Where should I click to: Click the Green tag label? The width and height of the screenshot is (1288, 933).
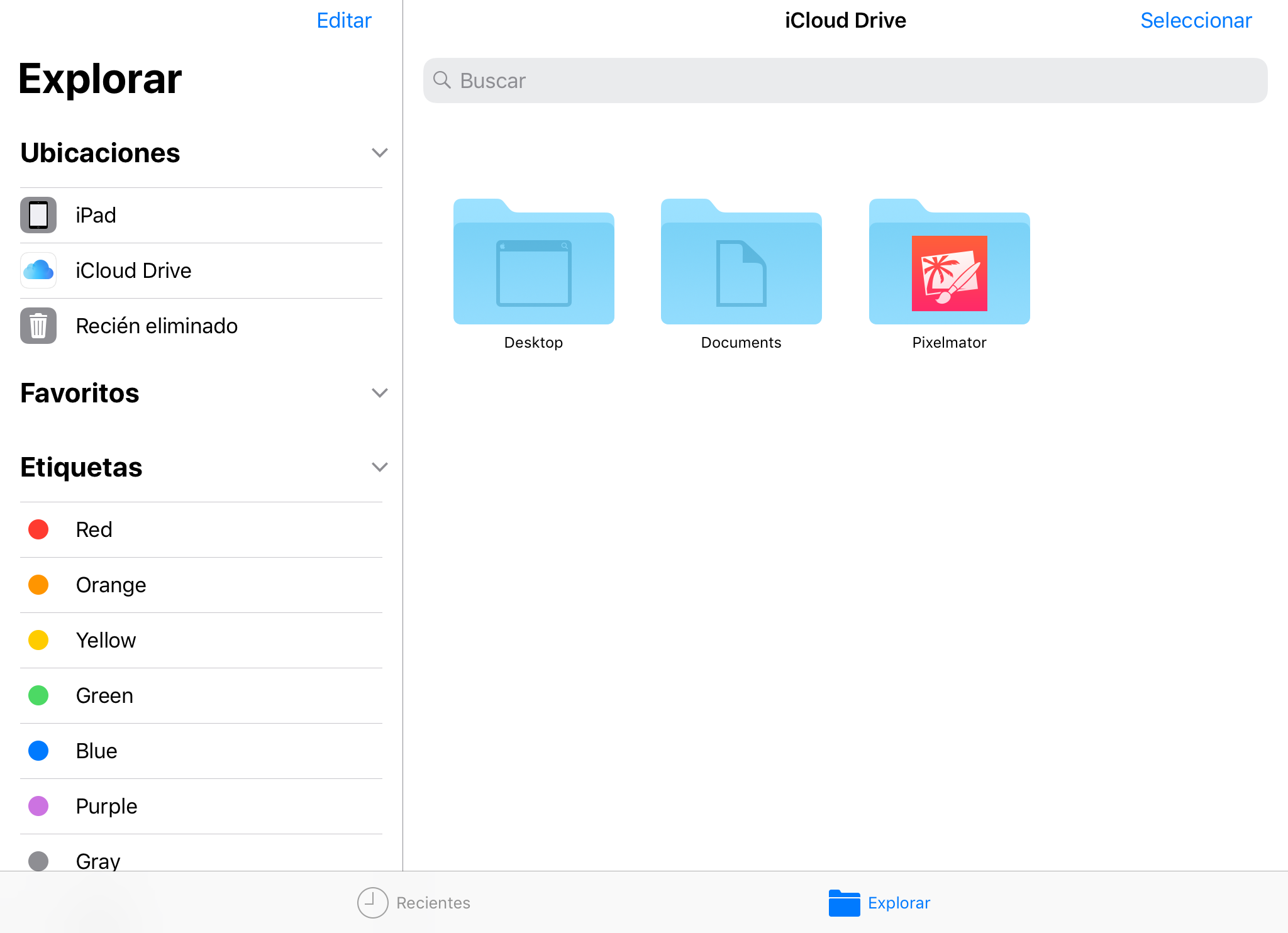104,695
